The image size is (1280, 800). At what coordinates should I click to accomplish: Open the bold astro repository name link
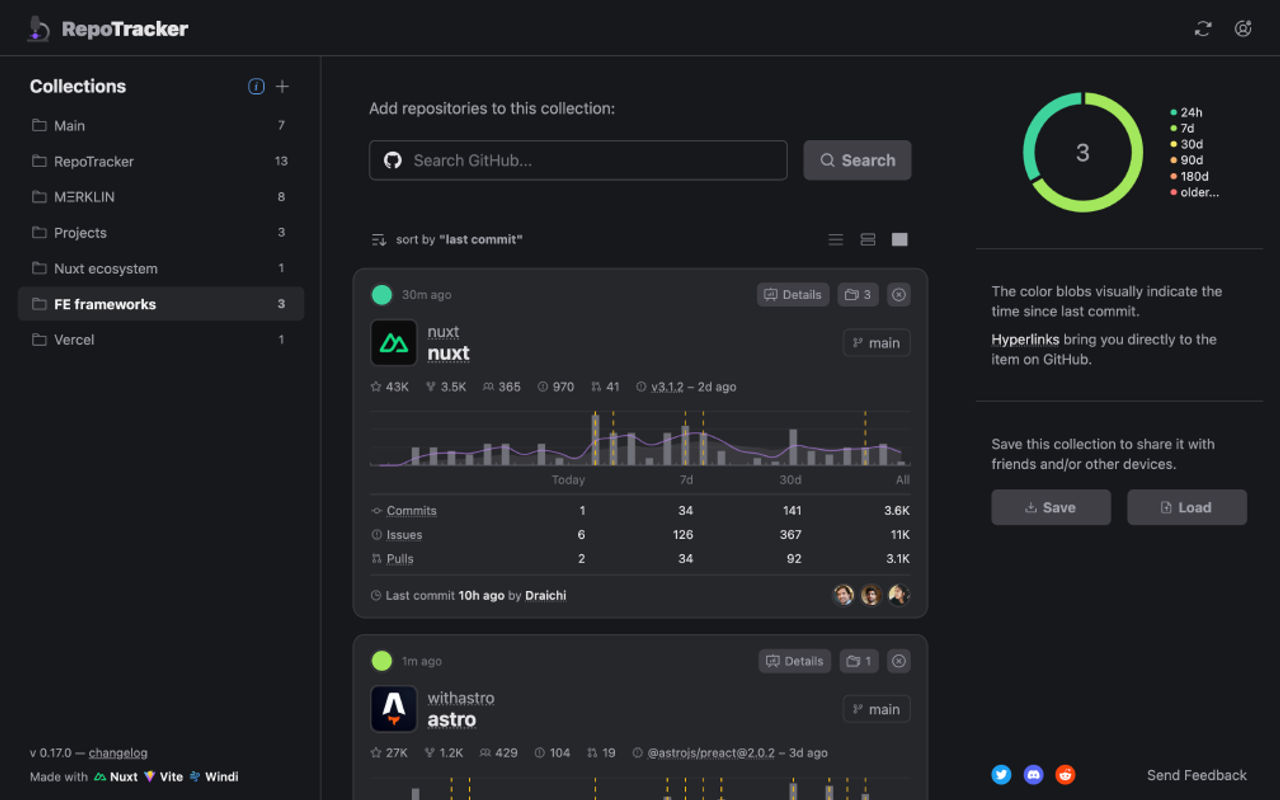(451, 719)
